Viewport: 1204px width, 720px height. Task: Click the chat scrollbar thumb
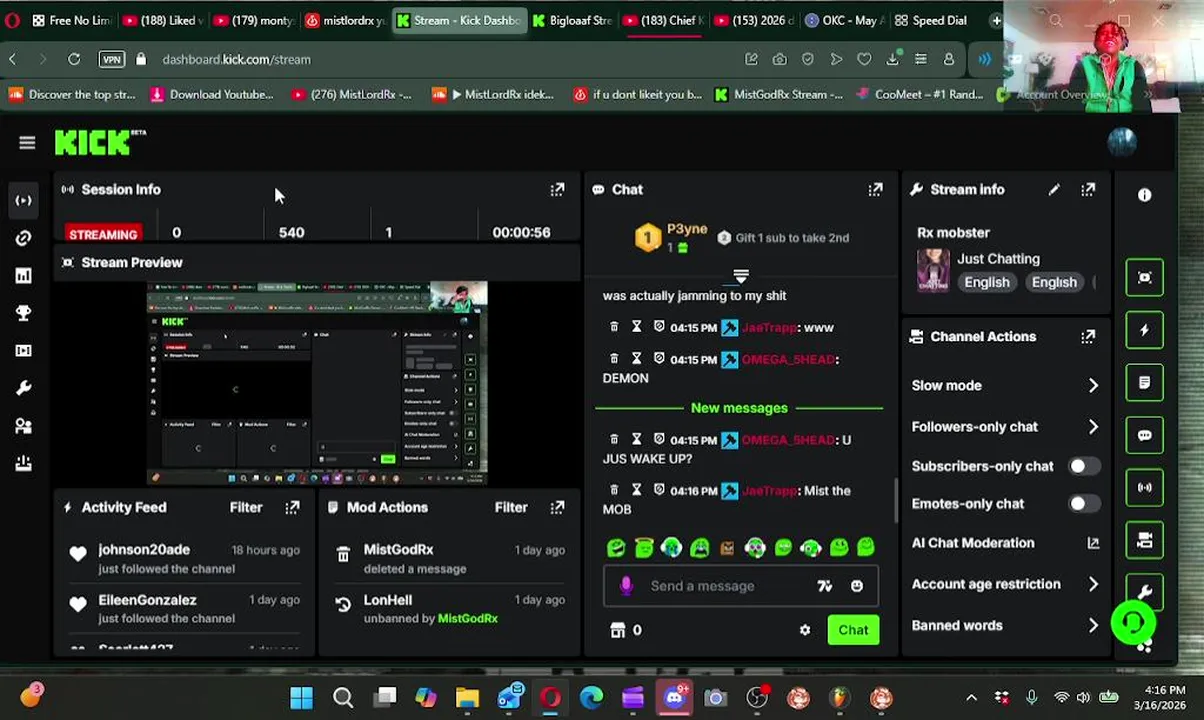pos(896,498)
